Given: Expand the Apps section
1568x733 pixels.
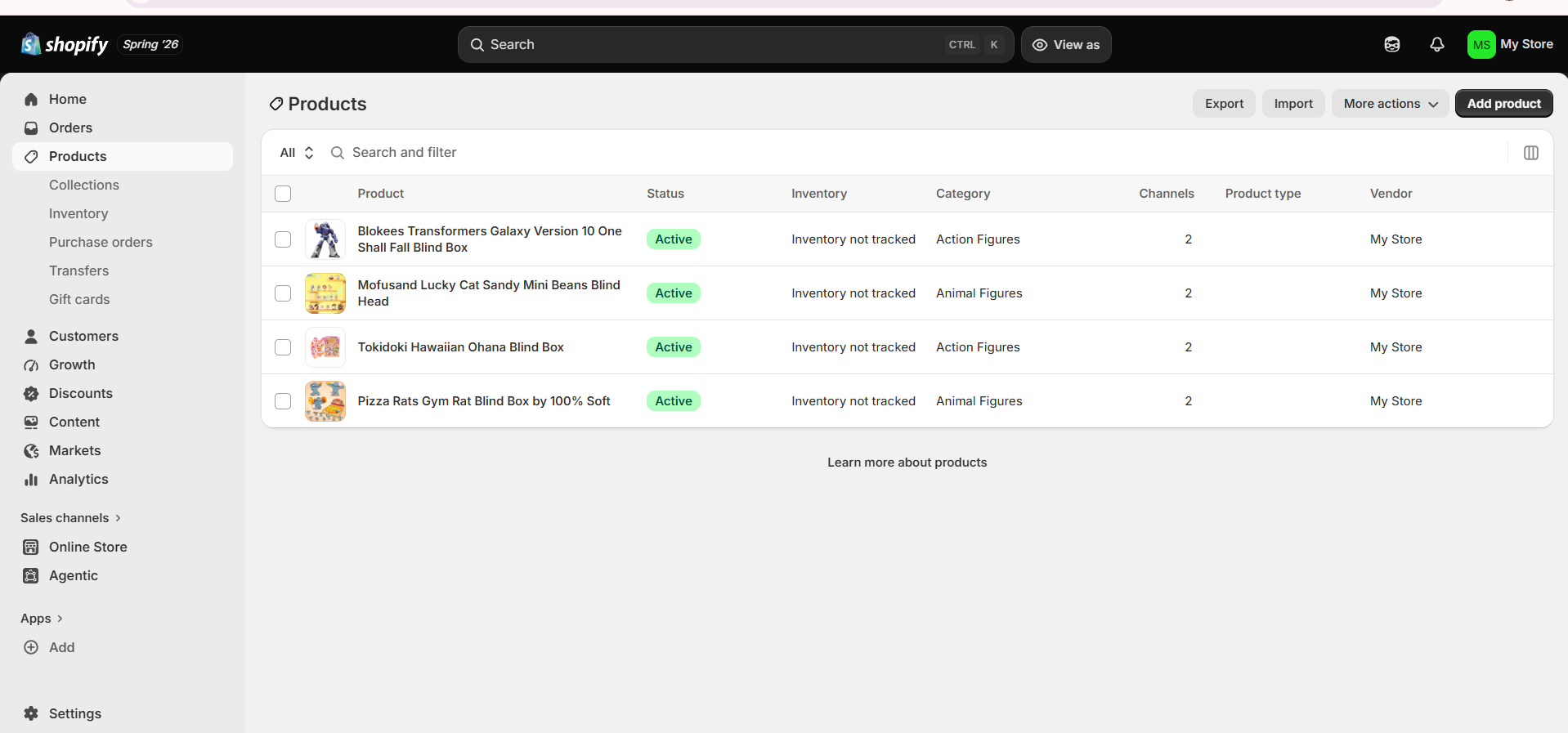Looking at the screenshot, I should (42, 619).
